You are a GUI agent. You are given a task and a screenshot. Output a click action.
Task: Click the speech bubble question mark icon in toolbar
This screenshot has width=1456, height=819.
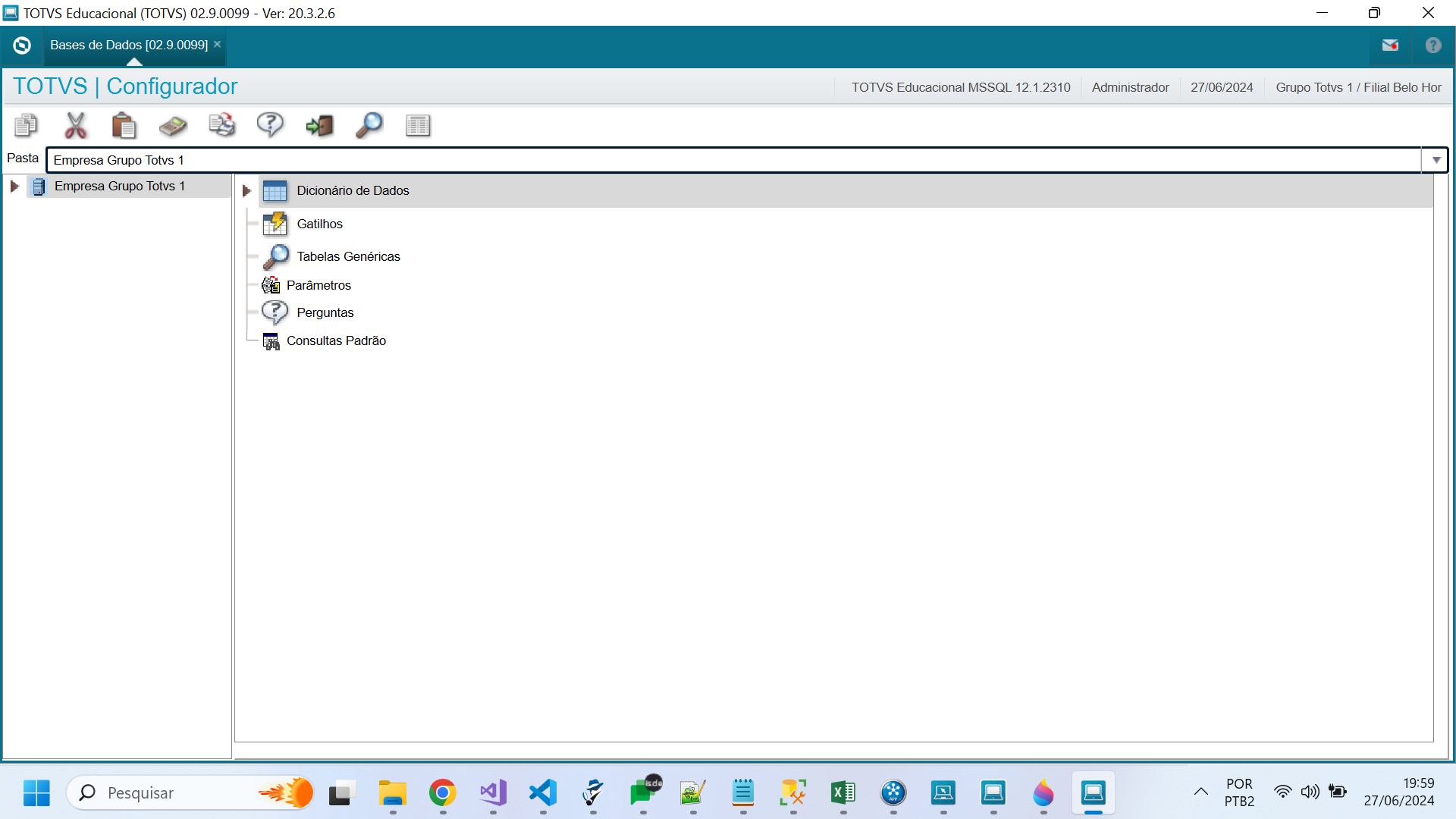[270, 125]
